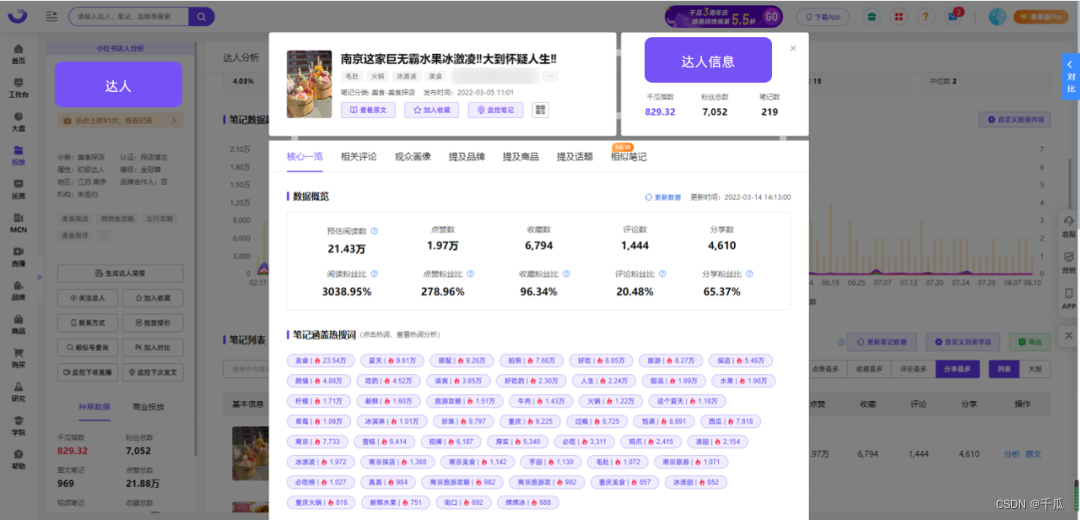Expand the left panel using the double-chevron handle
1080x520 pixels.
pos(39,278)
